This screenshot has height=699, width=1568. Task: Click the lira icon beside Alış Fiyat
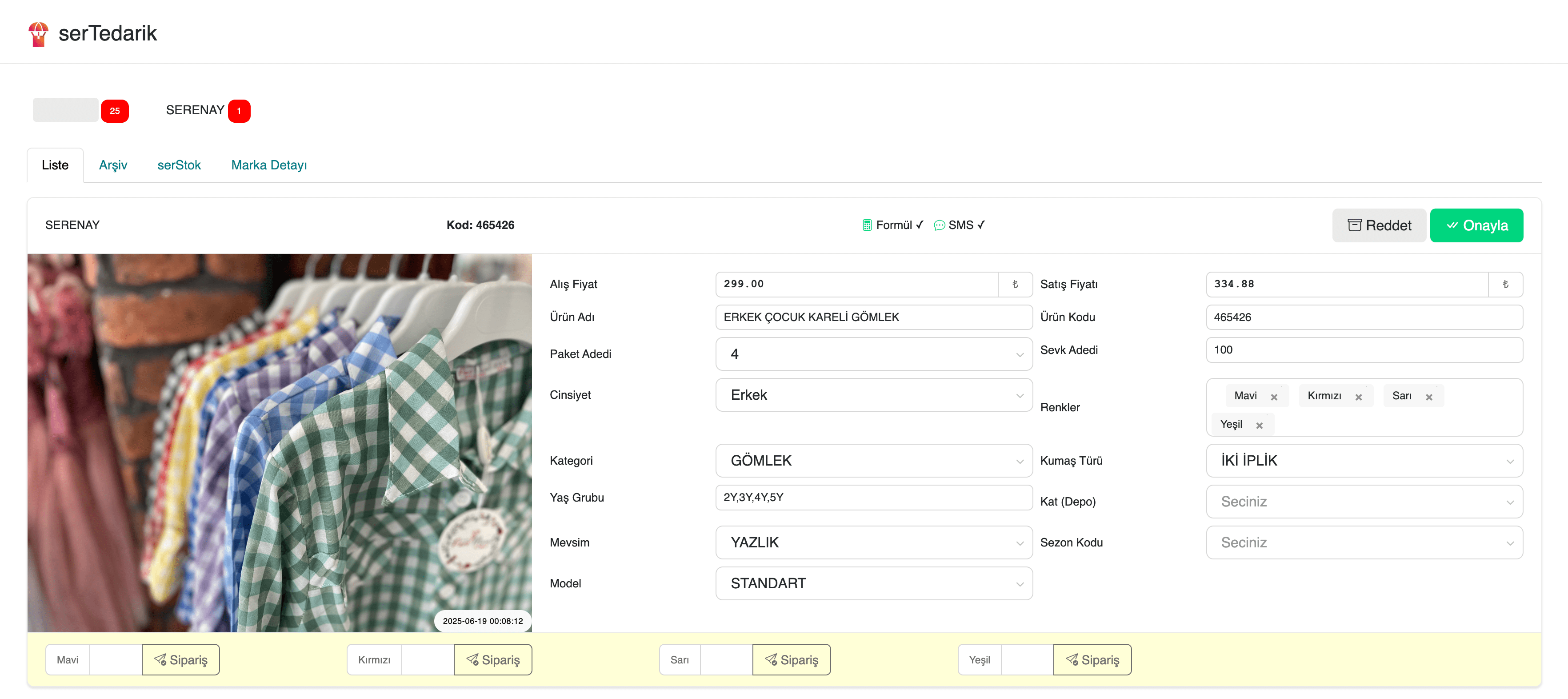(1015, 284)
